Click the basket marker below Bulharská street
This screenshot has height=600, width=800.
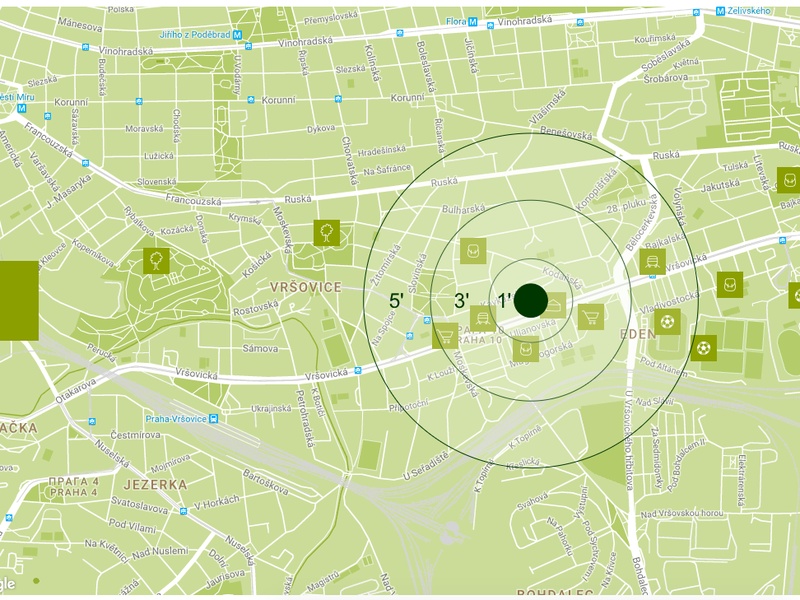(473, 251)
